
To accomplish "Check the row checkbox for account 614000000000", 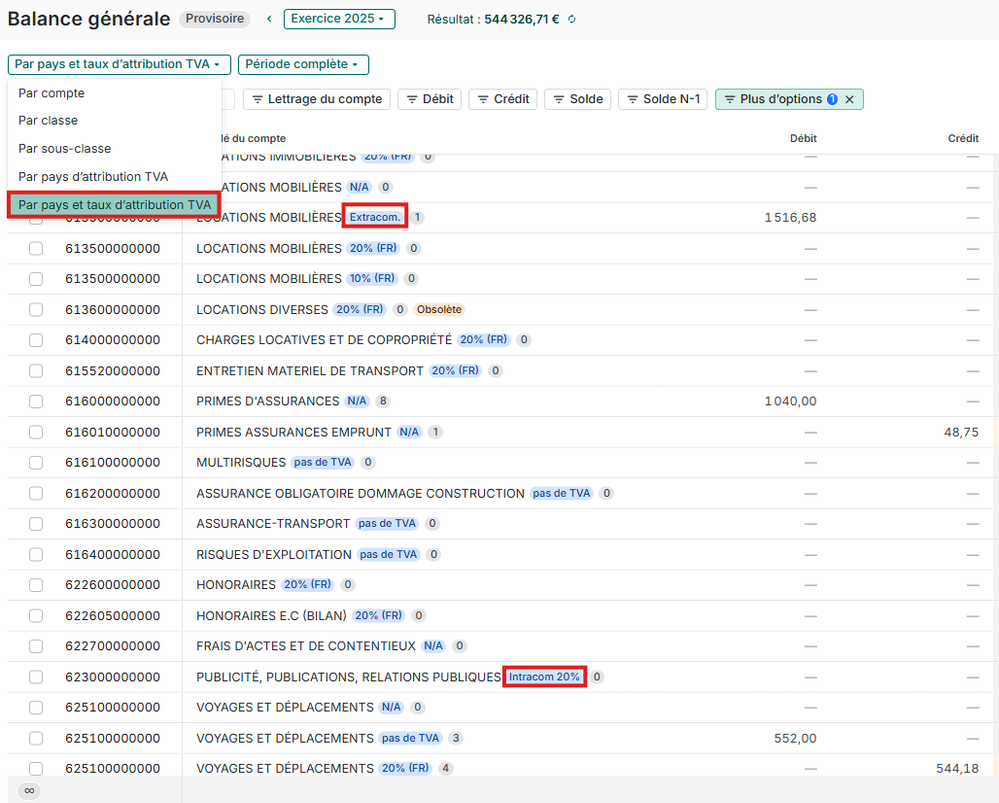I will pos(36,340).
